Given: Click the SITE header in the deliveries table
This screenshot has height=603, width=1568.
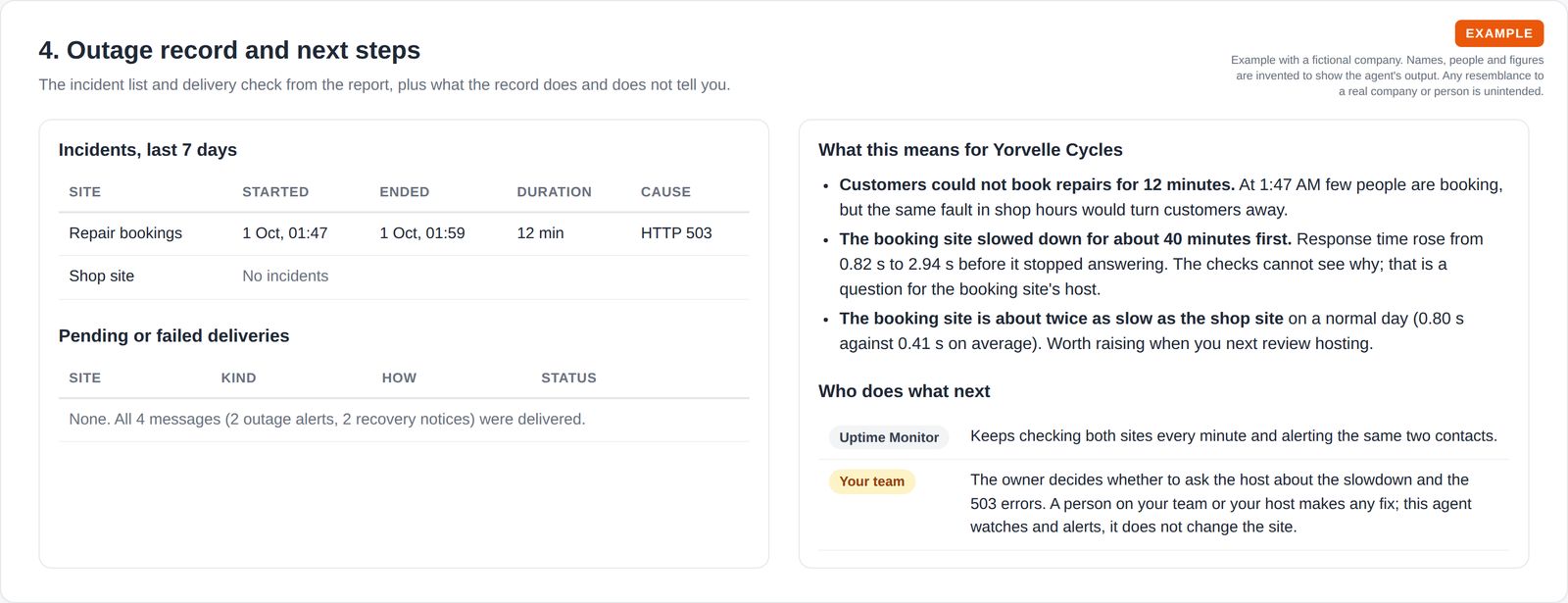Looking at the screenshot, I should click(85, 378).
